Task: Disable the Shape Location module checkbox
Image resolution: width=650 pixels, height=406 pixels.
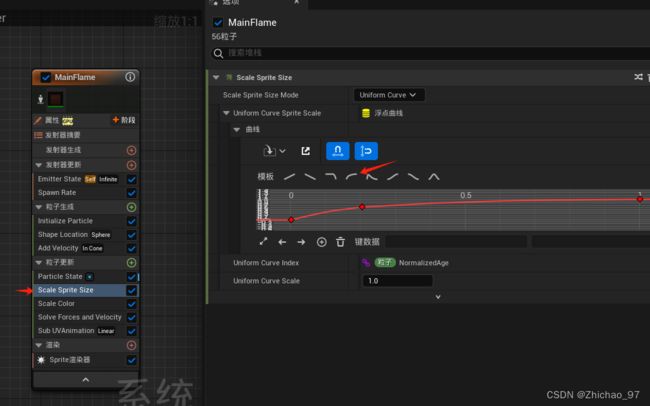Action: point(131,235)
